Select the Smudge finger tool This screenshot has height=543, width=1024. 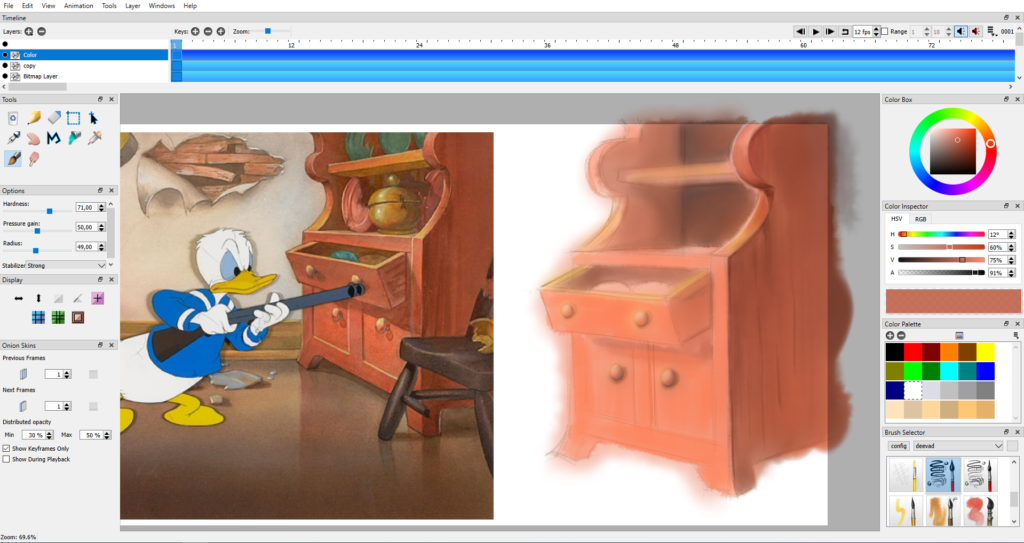(x=33, y=157)
